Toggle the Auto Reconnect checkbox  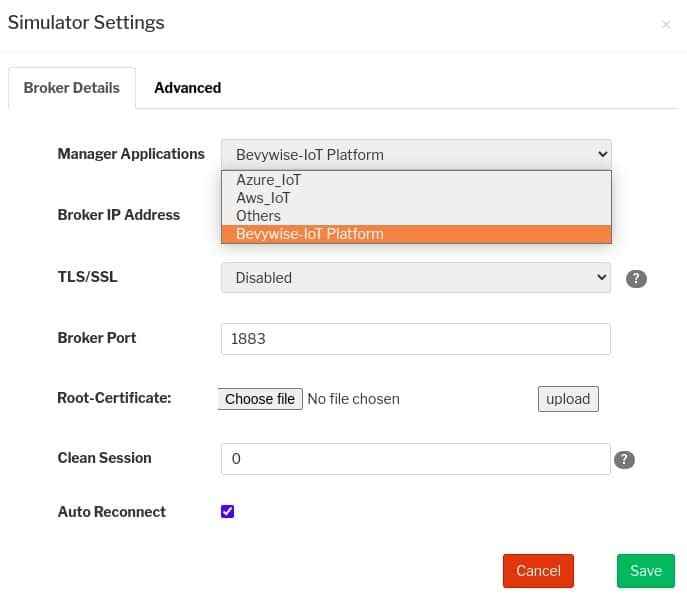[227, 511]
